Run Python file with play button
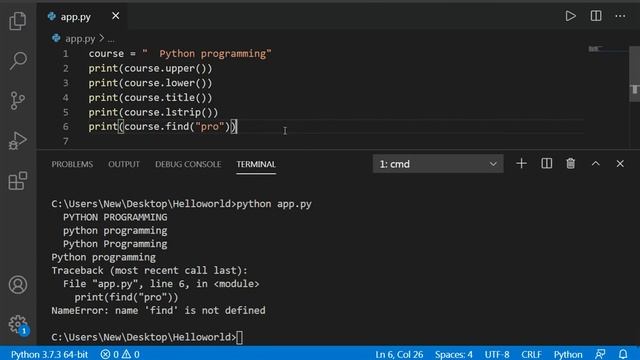The height and width of the screenshot is (360, 640). coord(571,16)
